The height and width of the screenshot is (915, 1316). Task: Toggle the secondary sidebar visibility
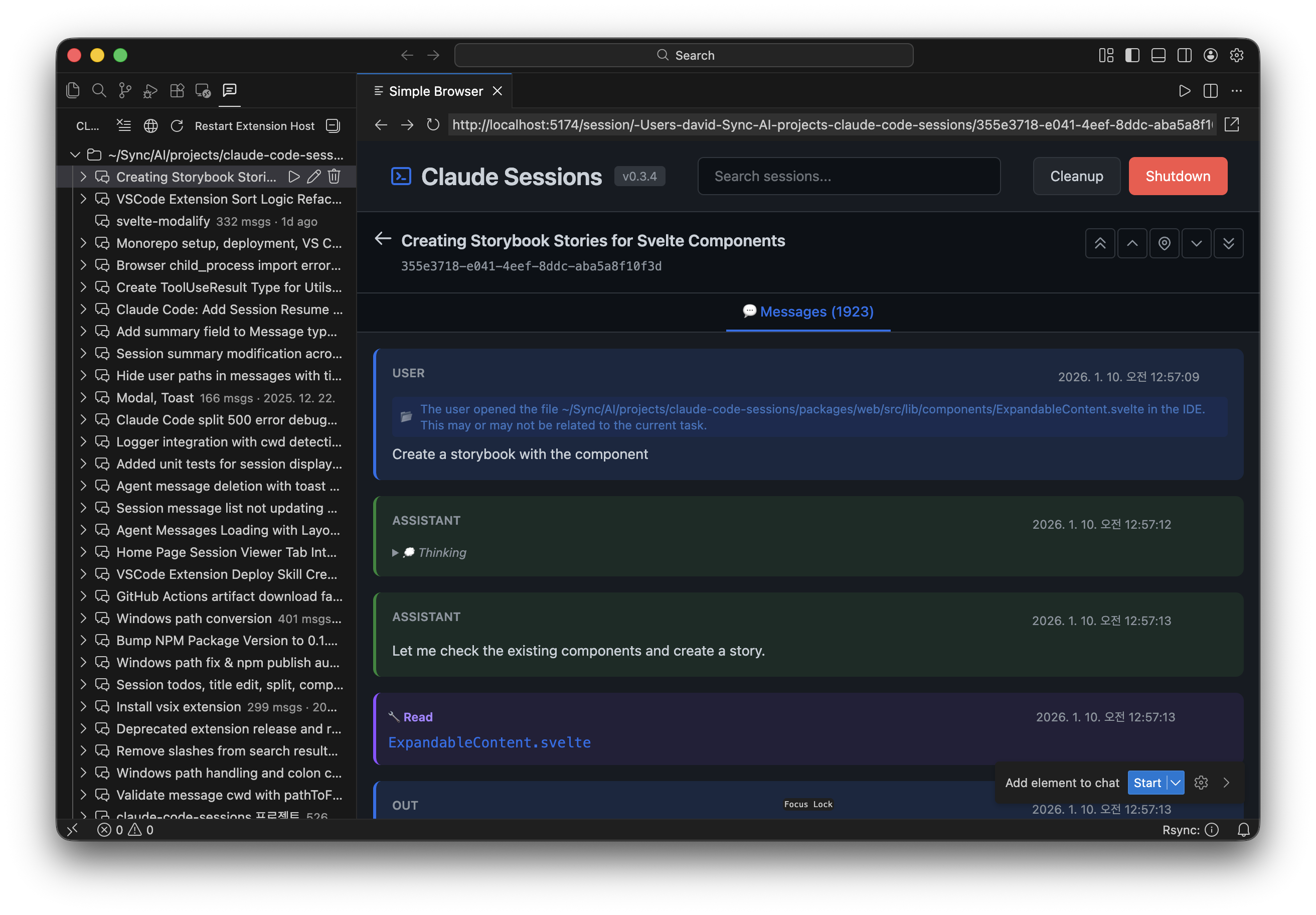[x=1184, y=55]
